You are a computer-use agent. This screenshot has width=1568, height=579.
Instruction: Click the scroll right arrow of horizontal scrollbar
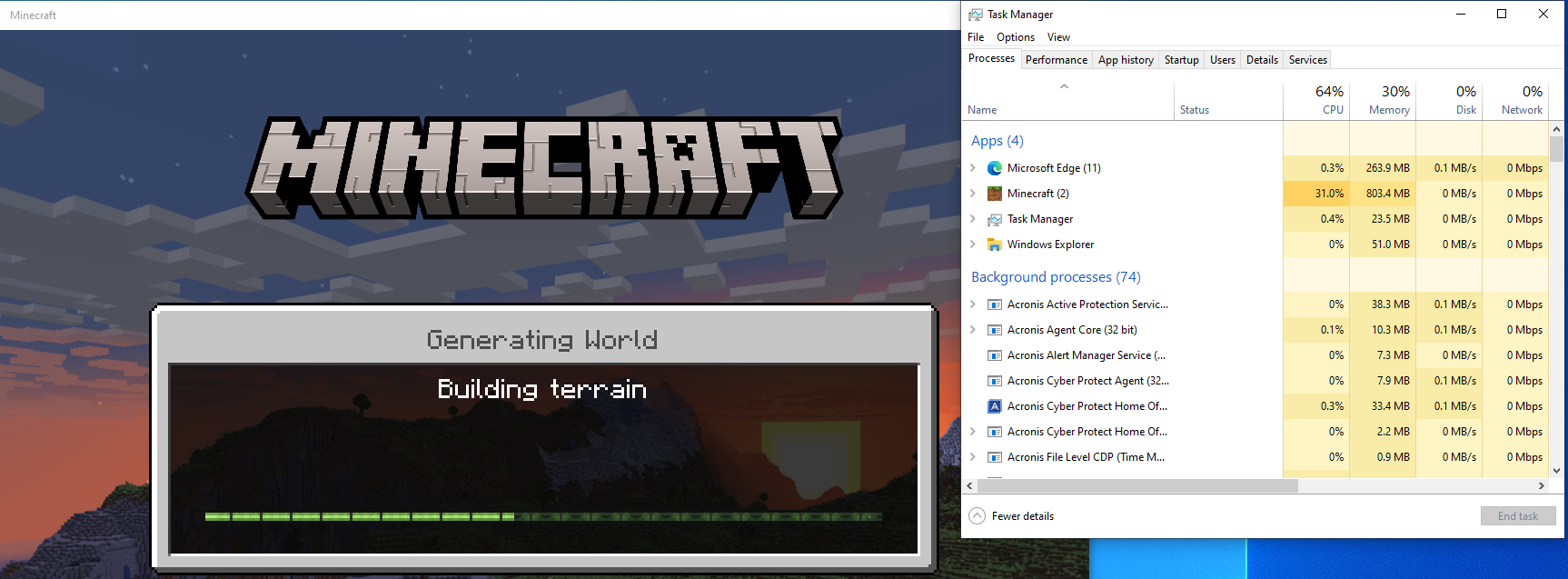[x=1541, y=486]
